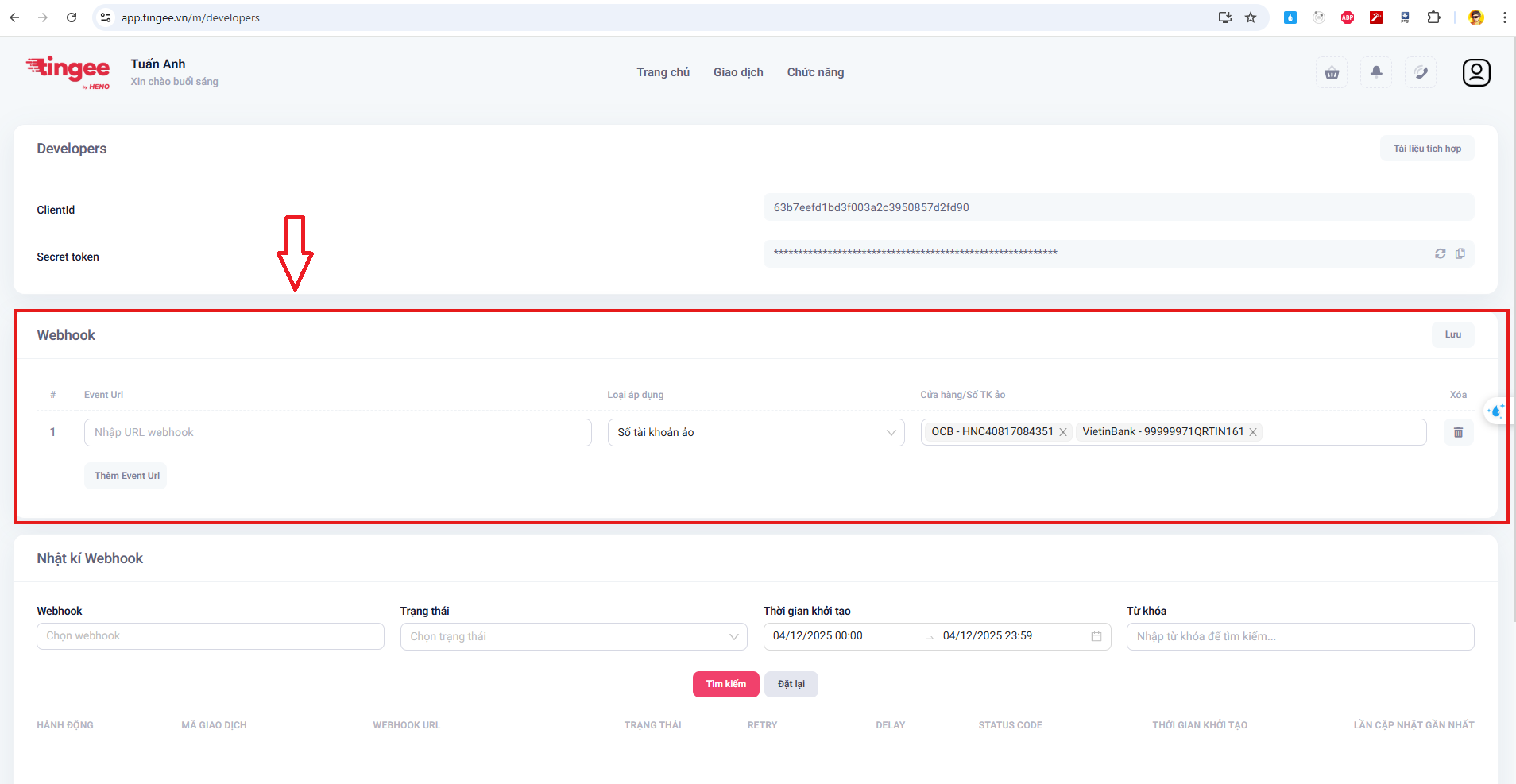The width and height of the screenshot is (1516, 784).
Task: Click the user profile avatar icon
Action: (x=1475, y=72)
